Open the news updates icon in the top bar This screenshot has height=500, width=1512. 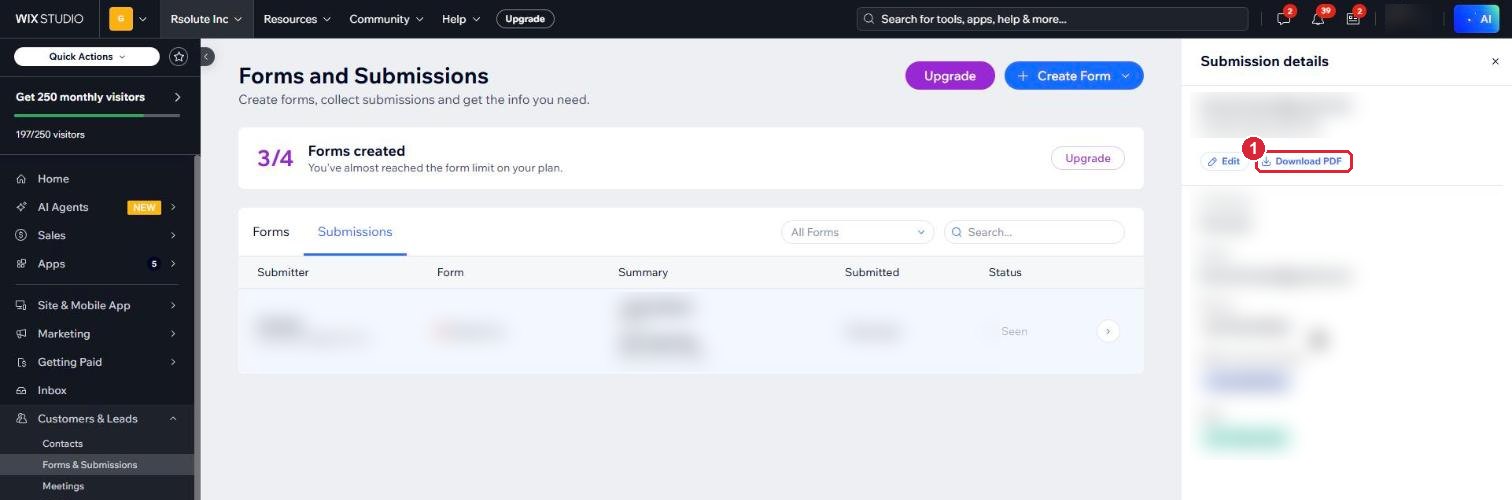click(x=1353, y=19)
